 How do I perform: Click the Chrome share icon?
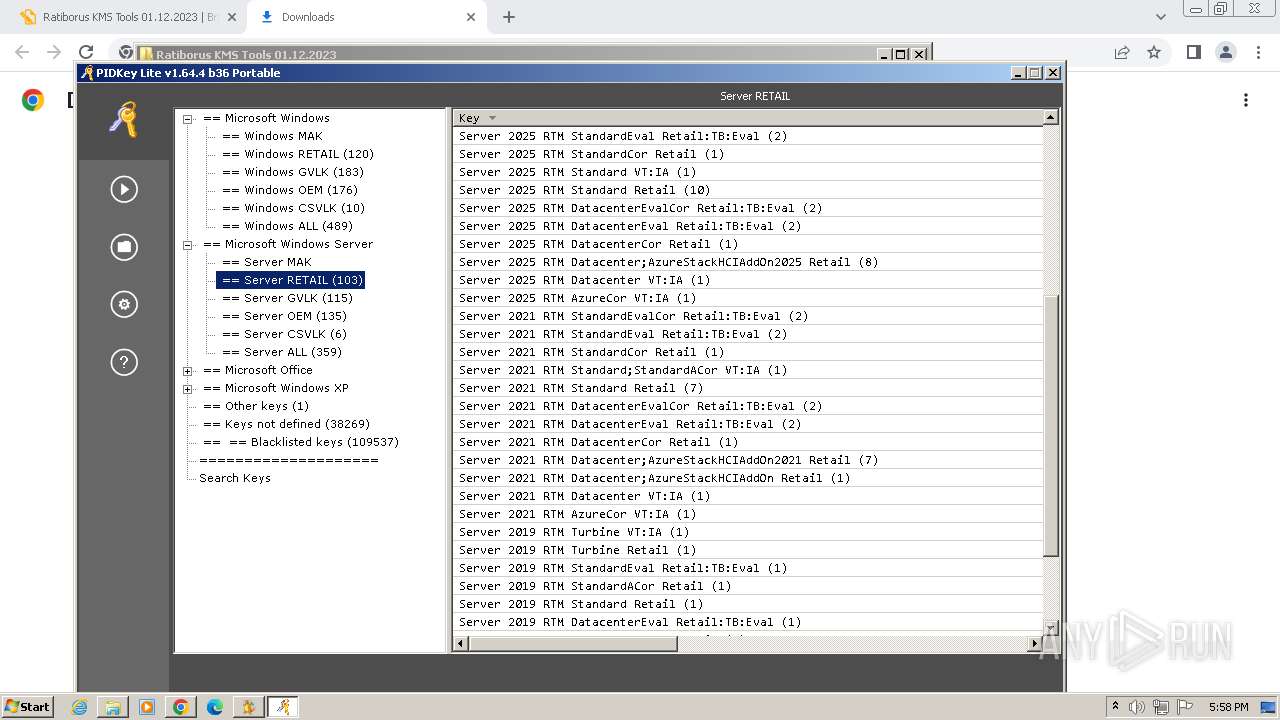[1122, 52]
